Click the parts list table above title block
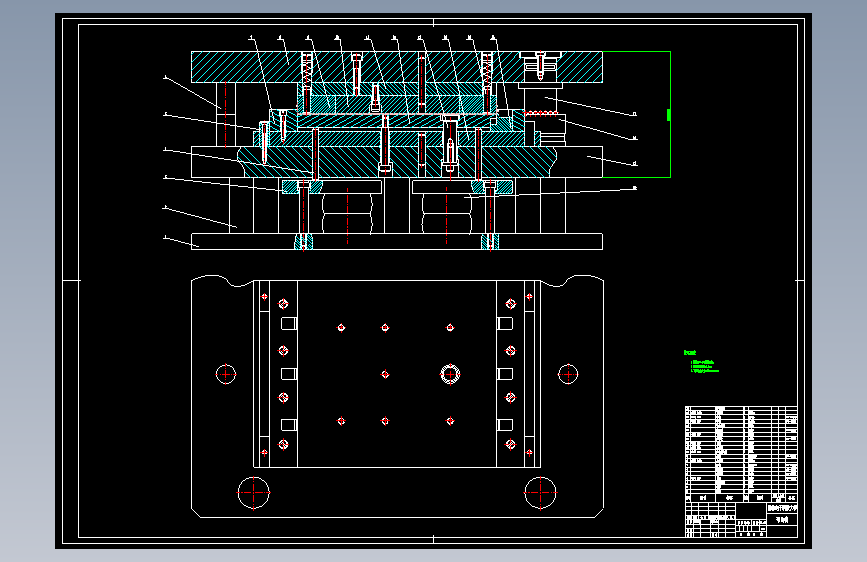Image resolution: width=867 pixels, height=562 pixels. 741,454
